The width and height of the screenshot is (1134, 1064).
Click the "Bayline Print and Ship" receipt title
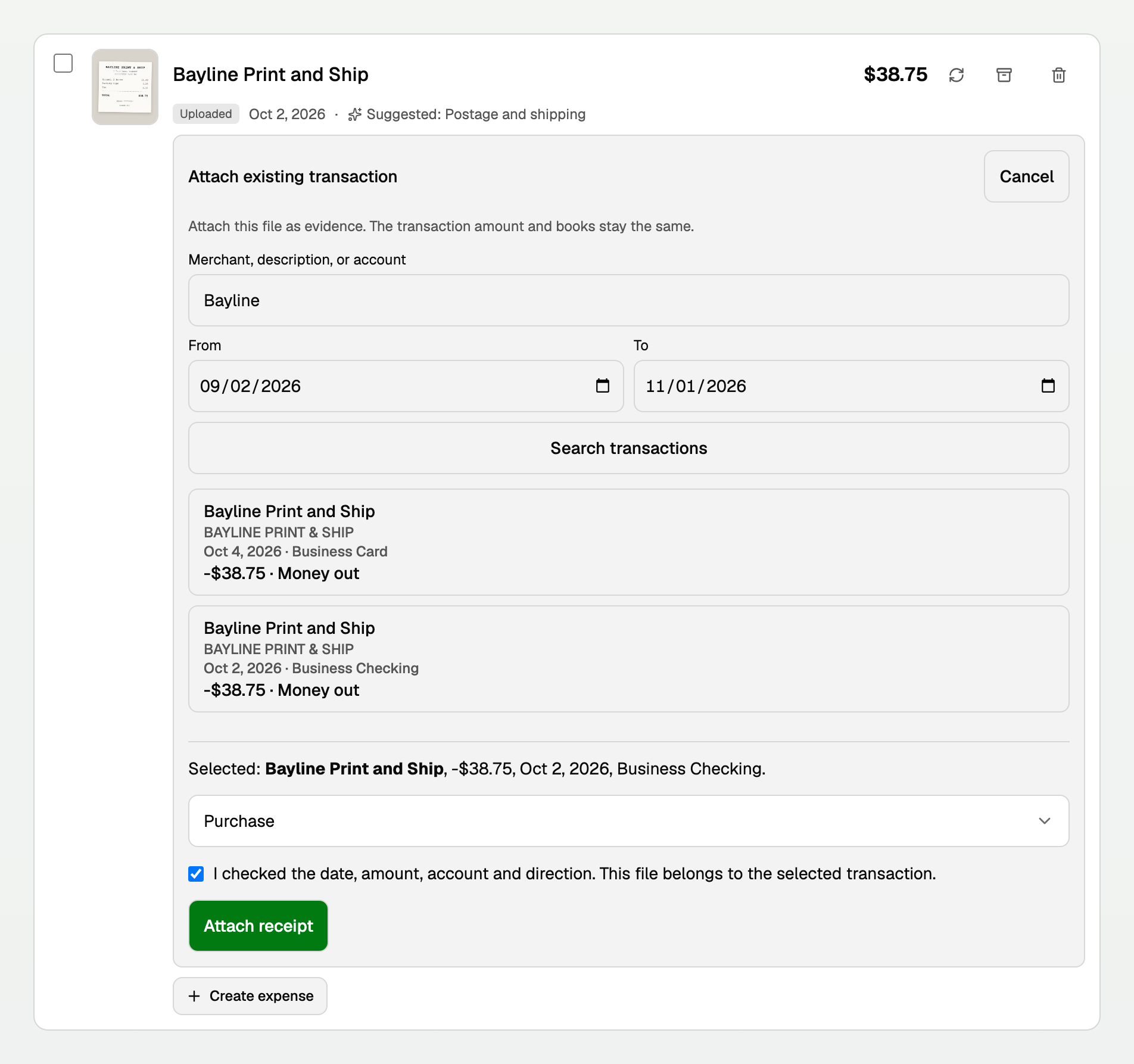point(271,74)
